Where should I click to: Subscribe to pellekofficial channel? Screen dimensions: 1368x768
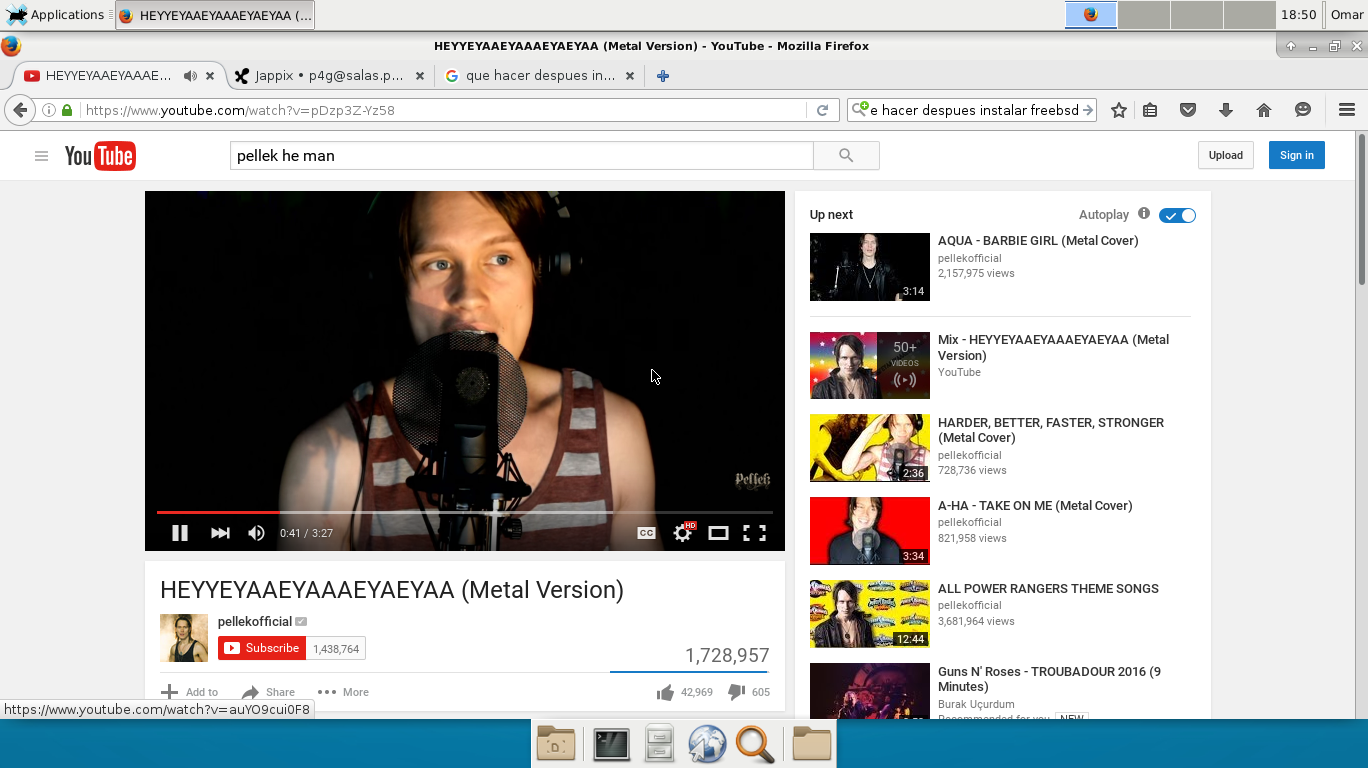(x=262, y=648)
